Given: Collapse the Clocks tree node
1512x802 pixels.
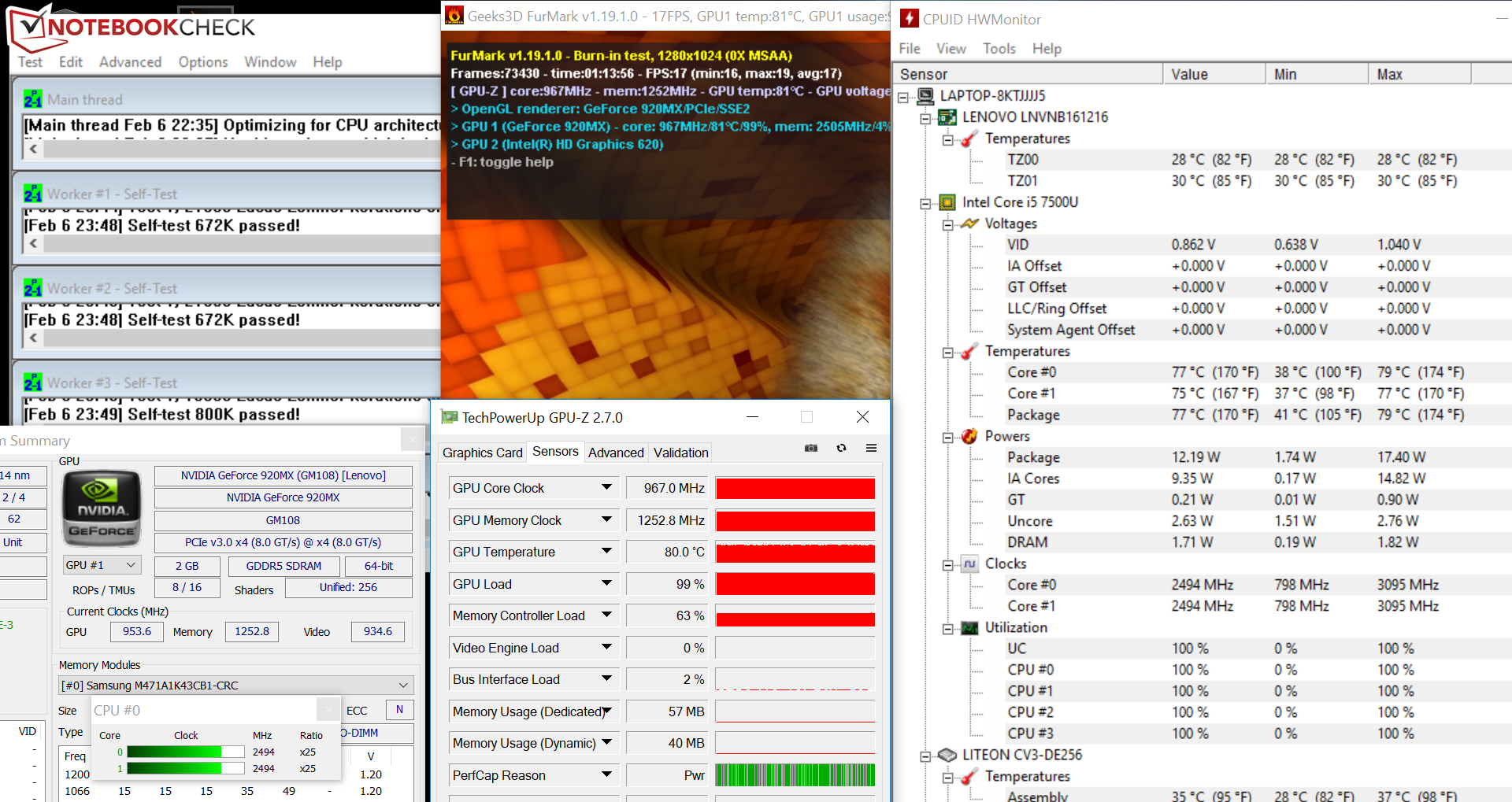Looking at the screenshot, I should (x=947, y=564).
